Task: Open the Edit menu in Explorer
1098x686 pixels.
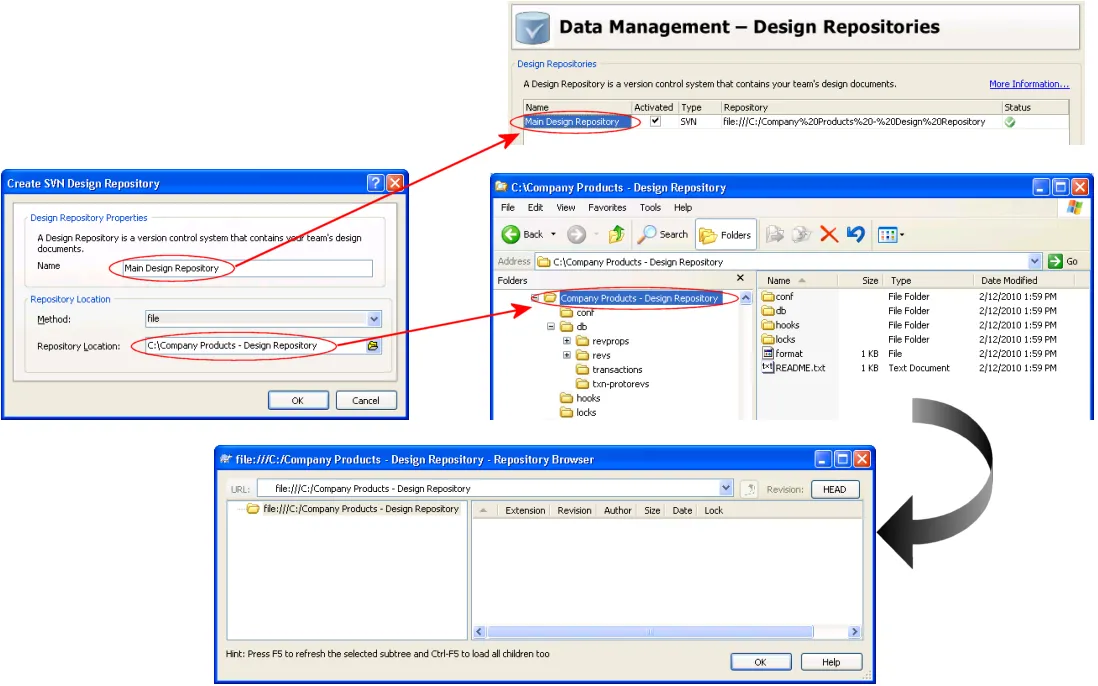Action: [x=536, y=208]
